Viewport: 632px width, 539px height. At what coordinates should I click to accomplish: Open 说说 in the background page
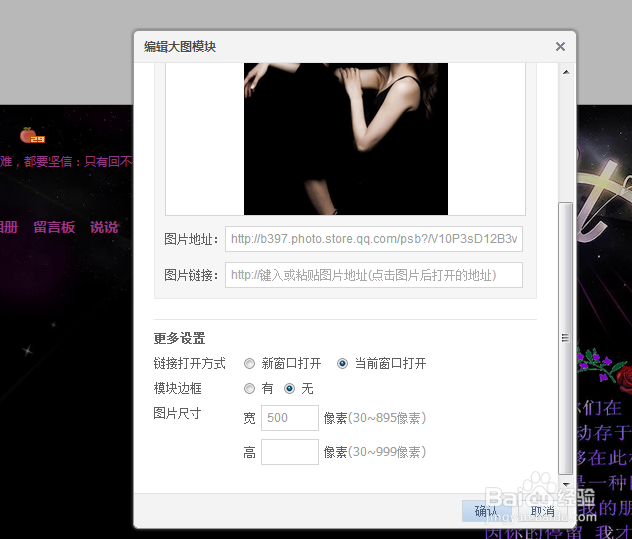click(x=104, y=227)
